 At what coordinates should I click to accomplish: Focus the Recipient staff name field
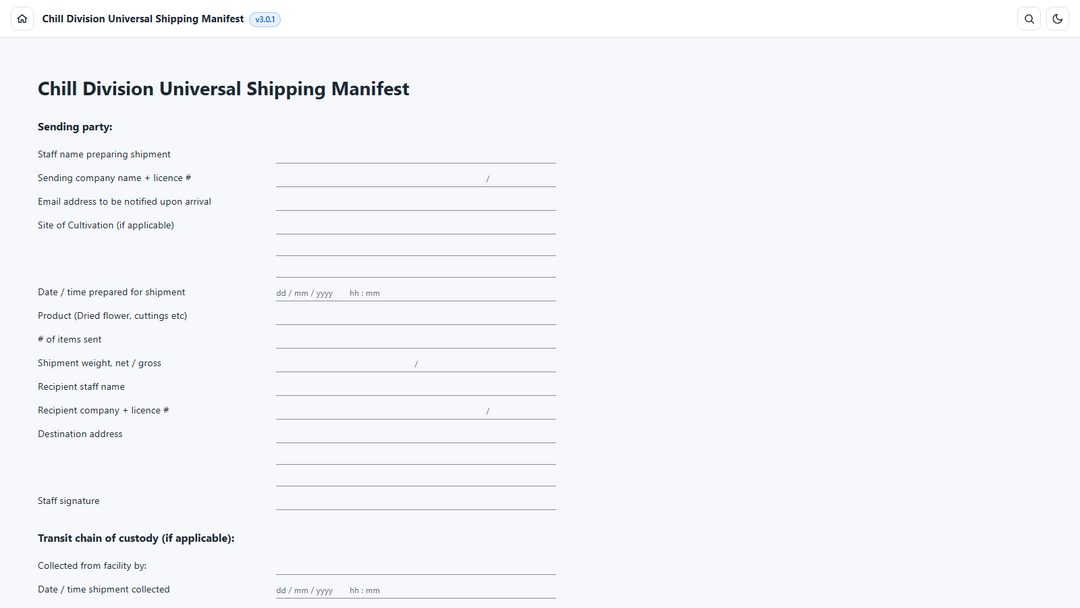pyautogui.click(x=416, y=387)
